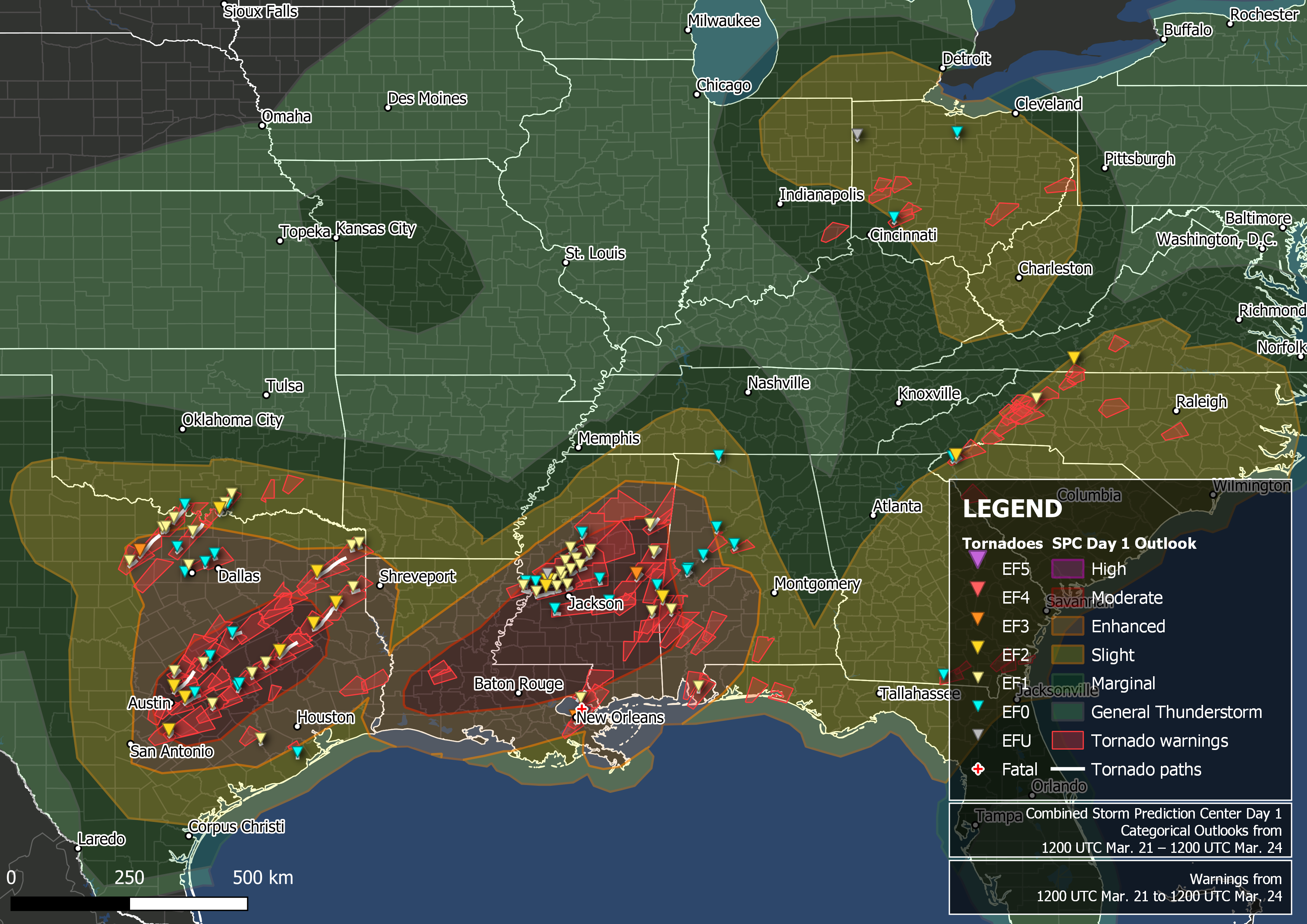This screenshot has width=1307, height=924.
Task: Click the LEGEND heading
Action: (1012, 509)
